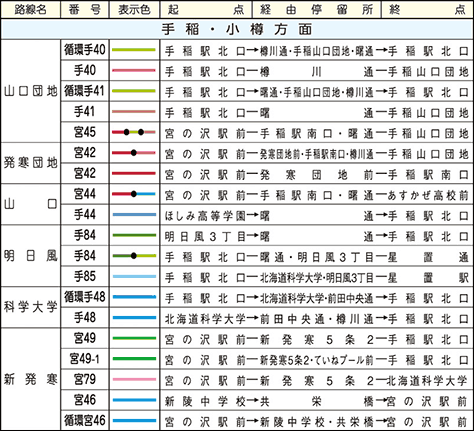The image size is (474, 431).
Task: Click 手84 in the row ending 星置通
Action: click(85, 256)
